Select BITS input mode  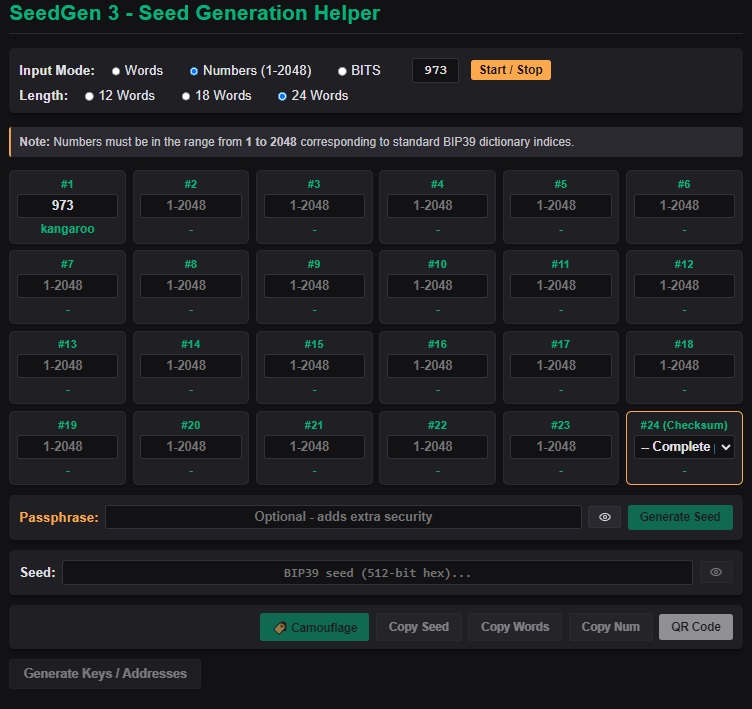pyautogui.click(x=342, y=71)
